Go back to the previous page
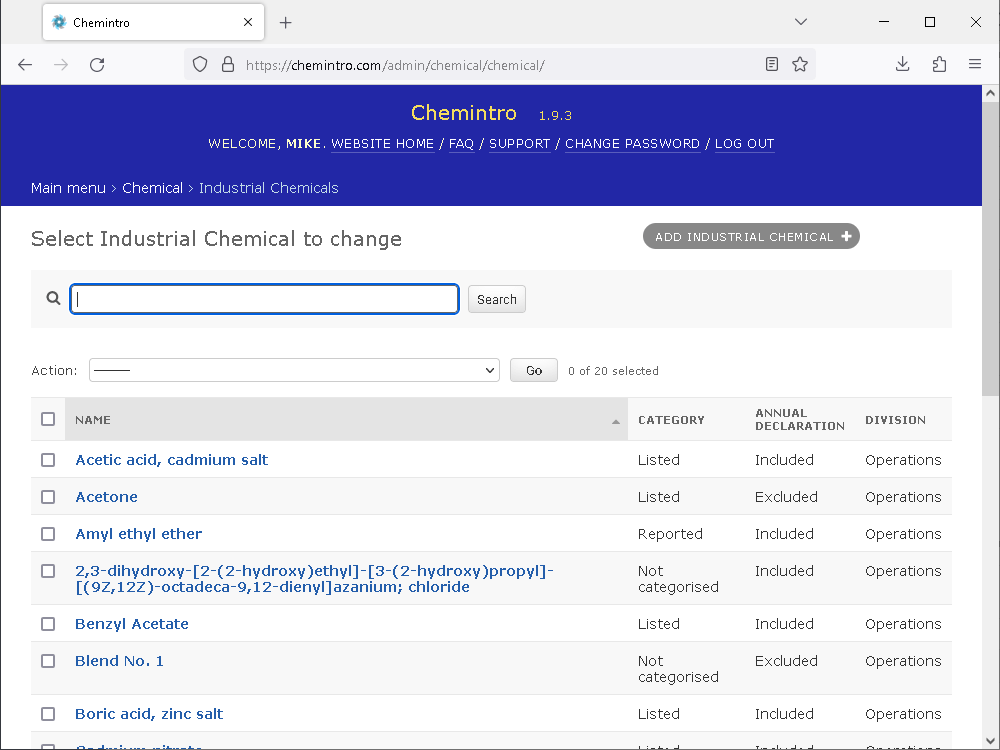Screen dimensions: 1000x750 [25, 64]
